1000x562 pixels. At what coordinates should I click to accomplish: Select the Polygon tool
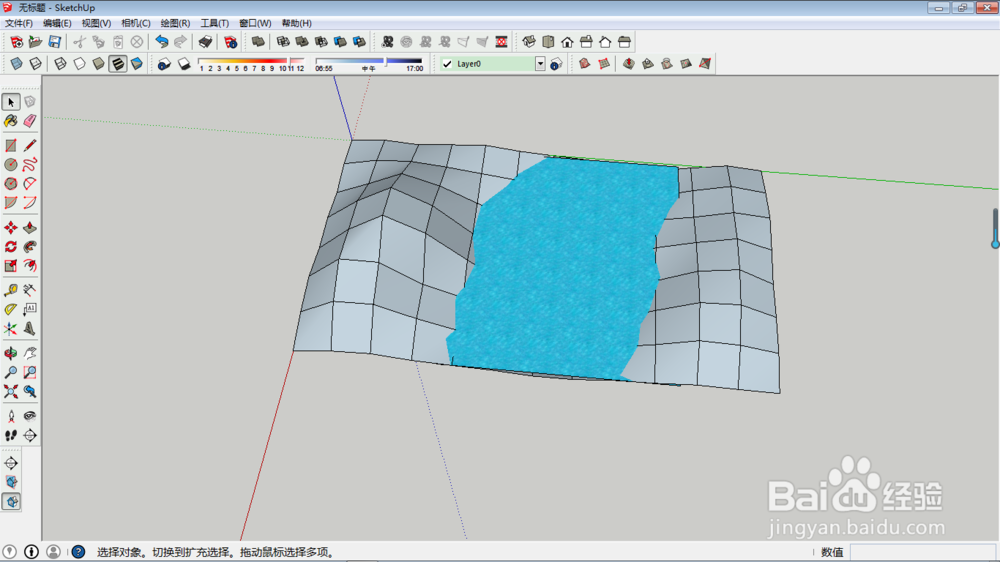point(11,184)
